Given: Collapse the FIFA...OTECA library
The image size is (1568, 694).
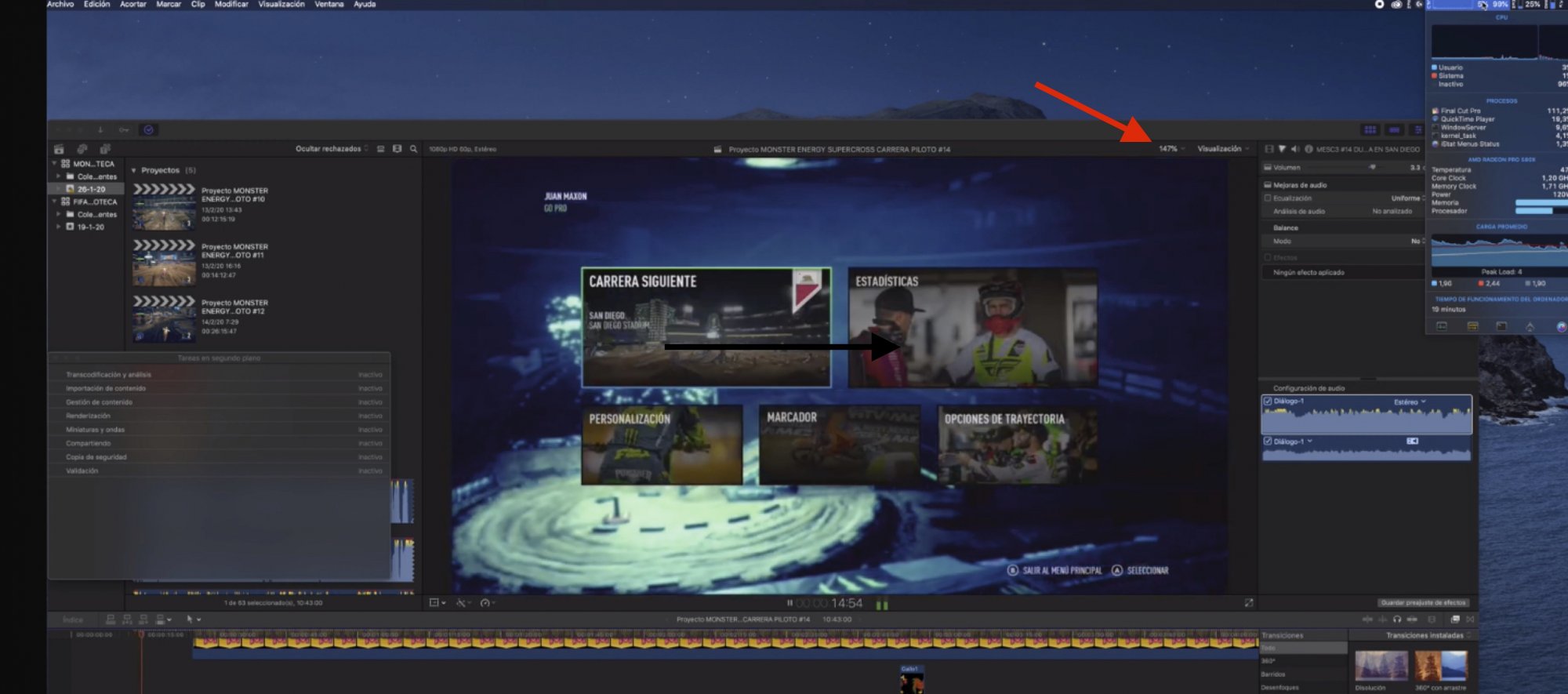Looking at the screenshot, I should [54, 202].
